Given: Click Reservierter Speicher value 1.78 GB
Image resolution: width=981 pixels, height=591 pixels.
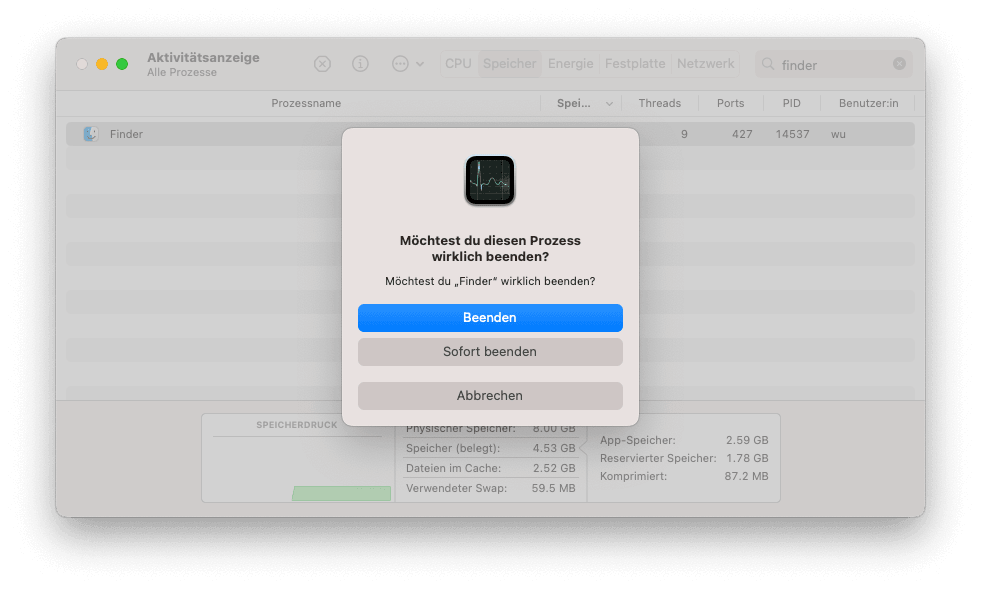Looking at the screenshot, I should (747, 458).
